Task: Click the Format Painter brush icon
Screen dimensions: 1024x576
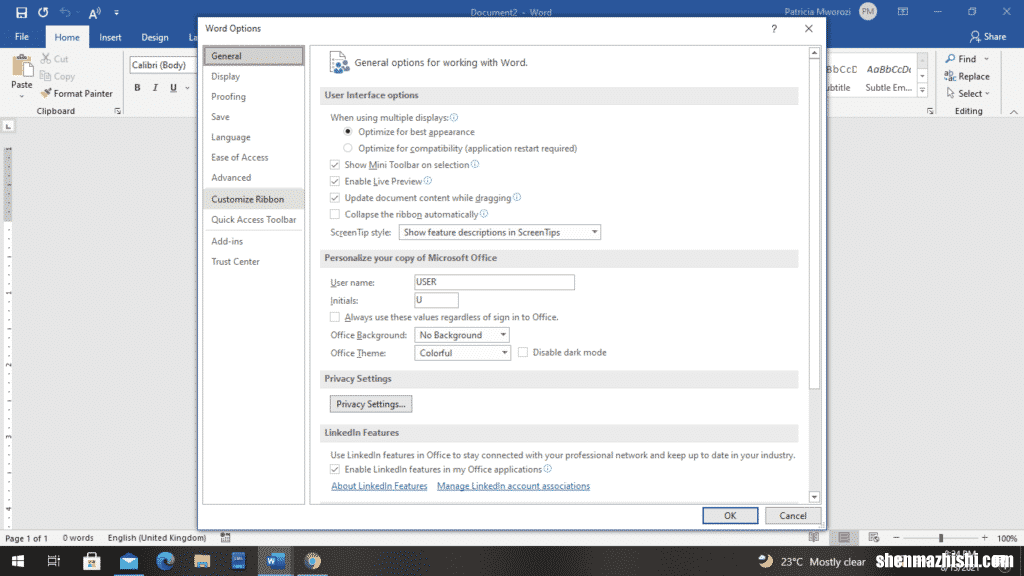Action: click(46, 93)
